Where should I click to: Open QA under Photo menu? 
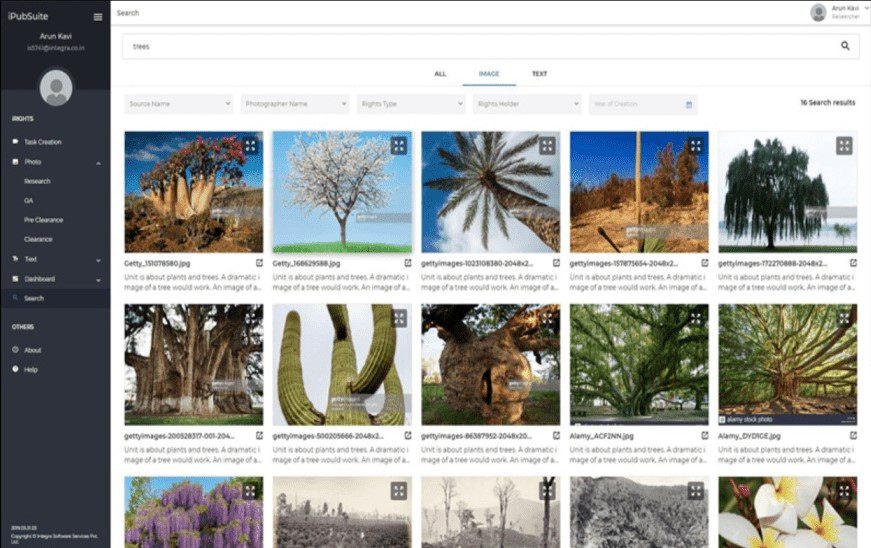tap(28, 200)
